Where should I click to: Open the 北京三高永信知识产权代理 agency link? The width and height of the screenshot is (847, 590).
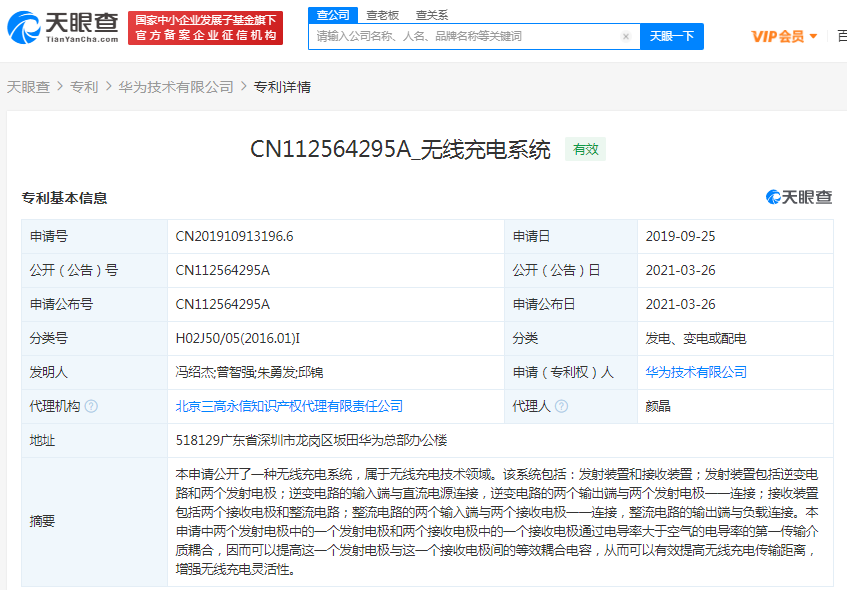tap(289, 406)
